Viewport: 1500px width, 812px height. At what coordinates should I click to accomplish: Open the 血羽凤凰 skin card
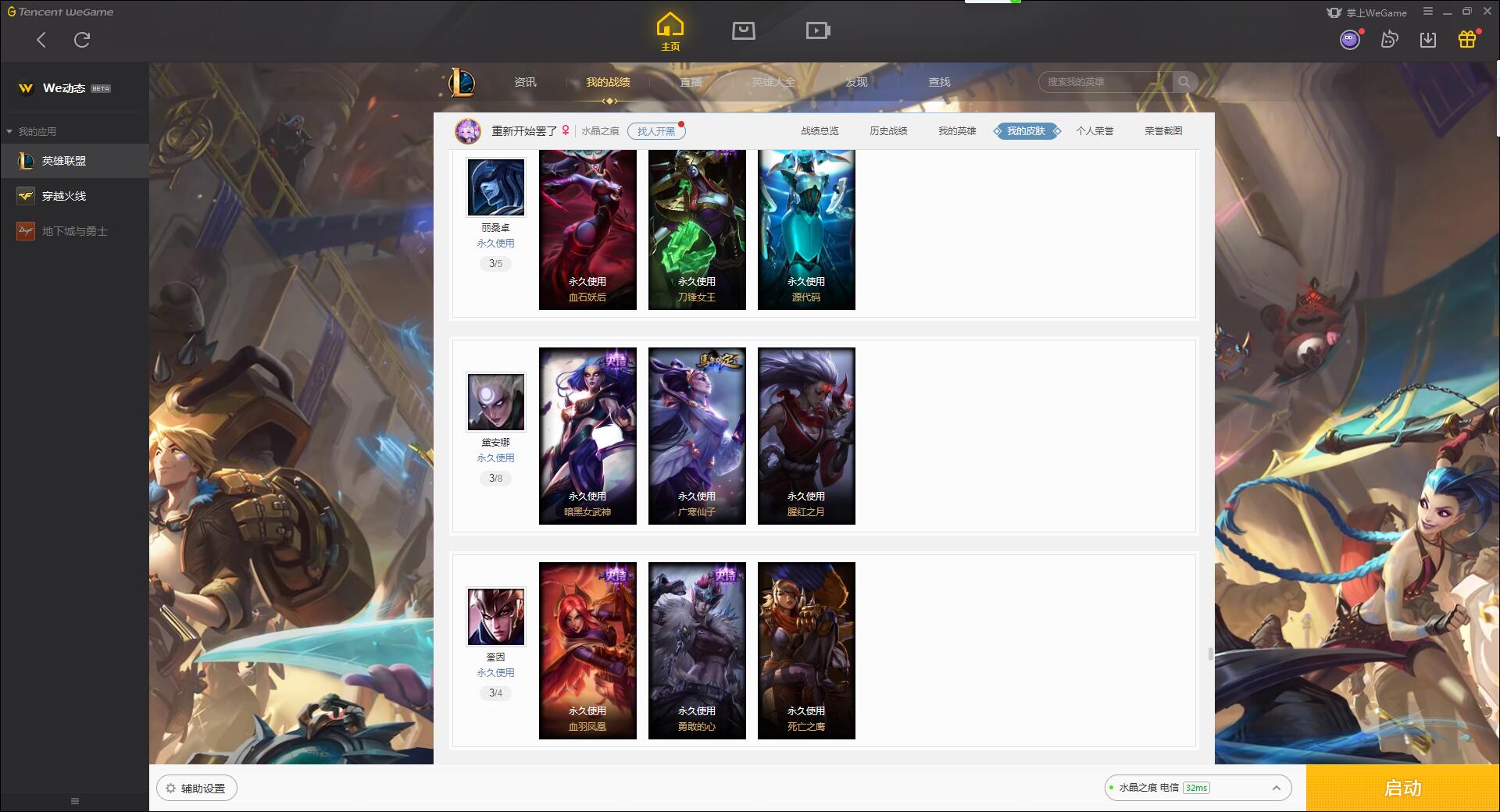tap(587, 650)
